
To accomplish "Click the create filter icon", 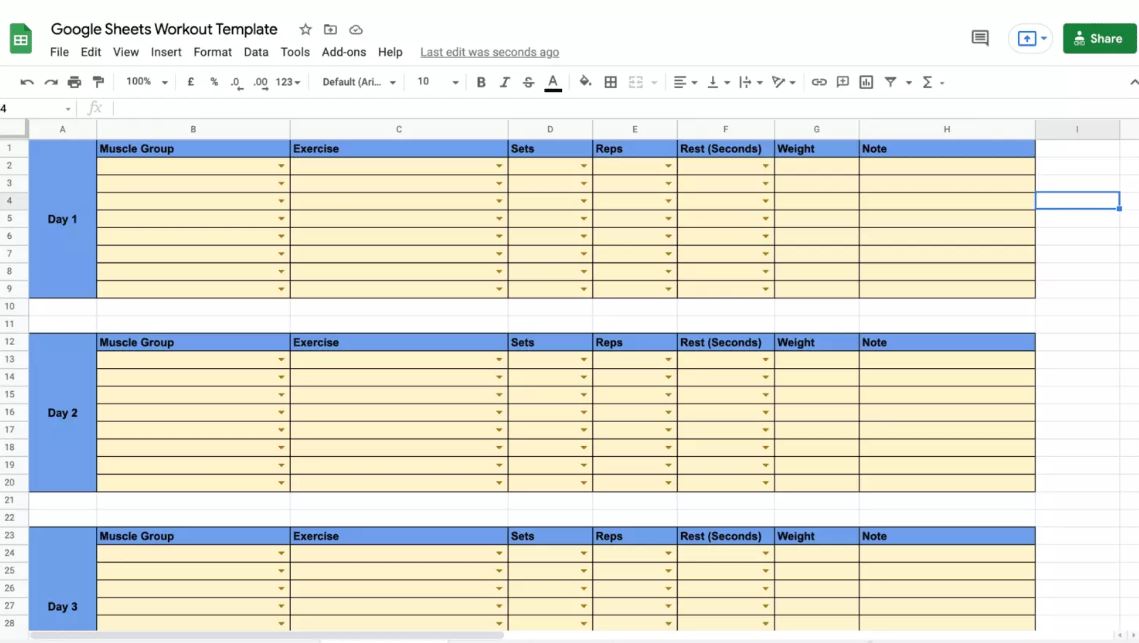I will 891,82.
